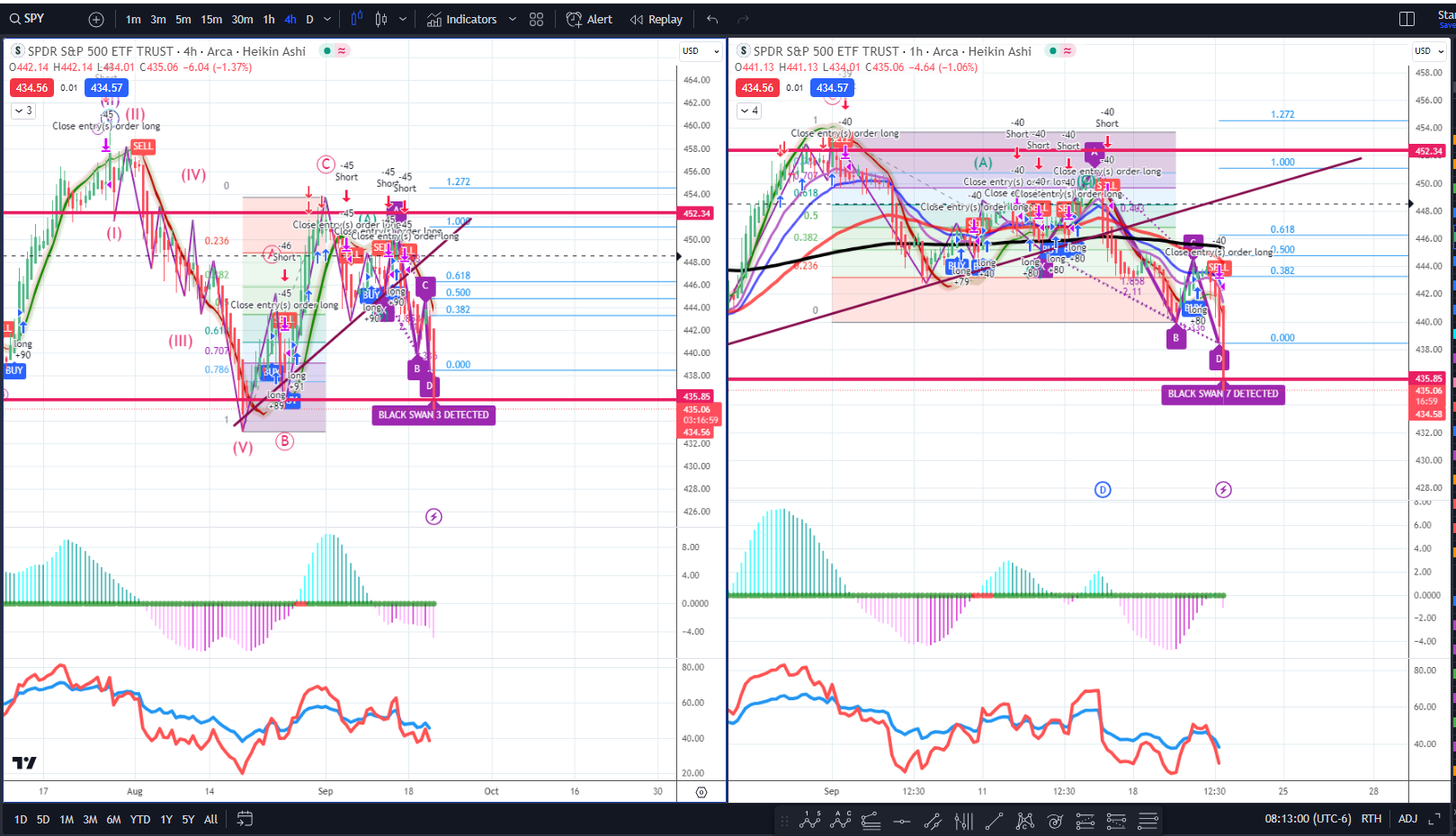Select the 5m timeframe
The height and width of the screenshot is (836, 1456).
click(x=183, y=19)
